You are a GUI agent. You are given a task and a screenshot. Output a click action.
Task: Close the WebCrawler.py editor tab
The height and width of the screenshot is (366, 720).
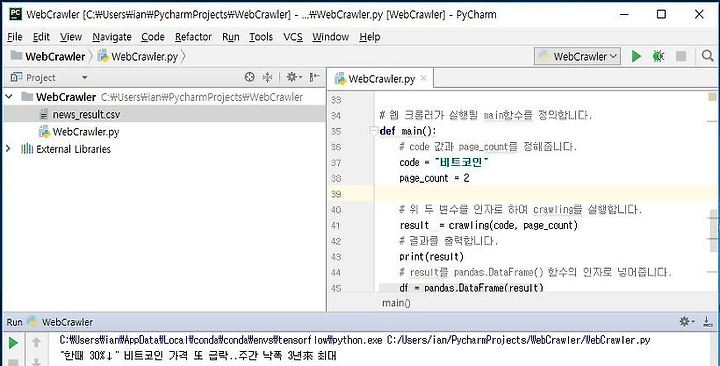click(423, 79)
